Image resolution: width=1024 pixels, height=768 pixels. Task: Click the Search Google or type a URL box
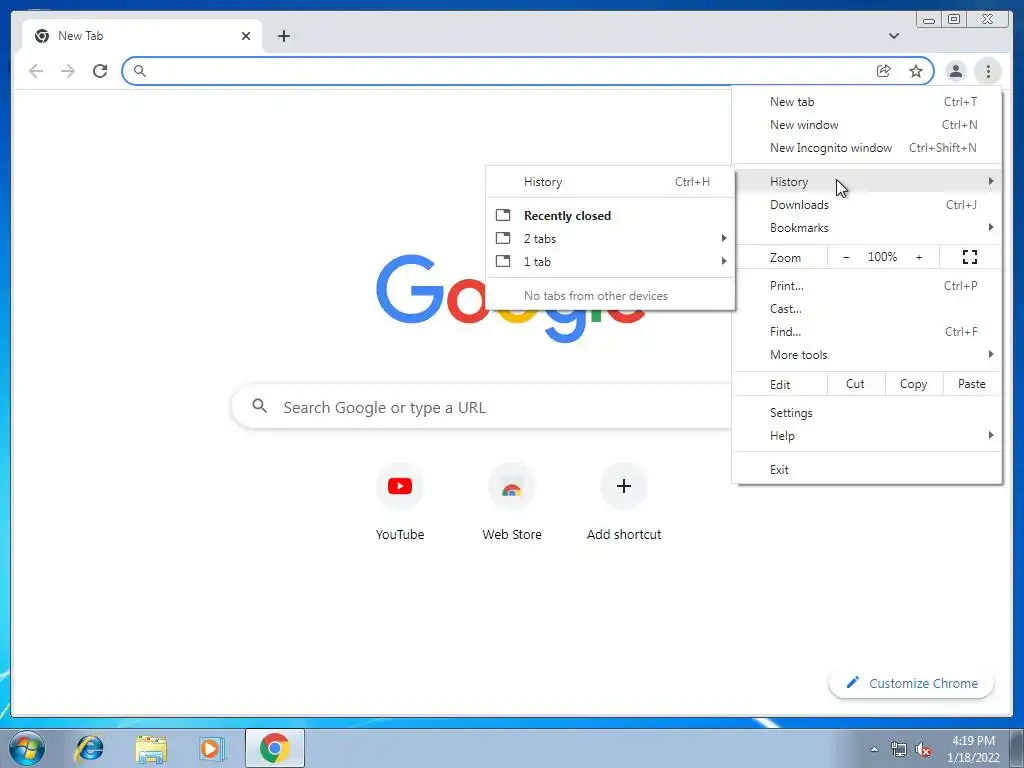tap(481, 407)
